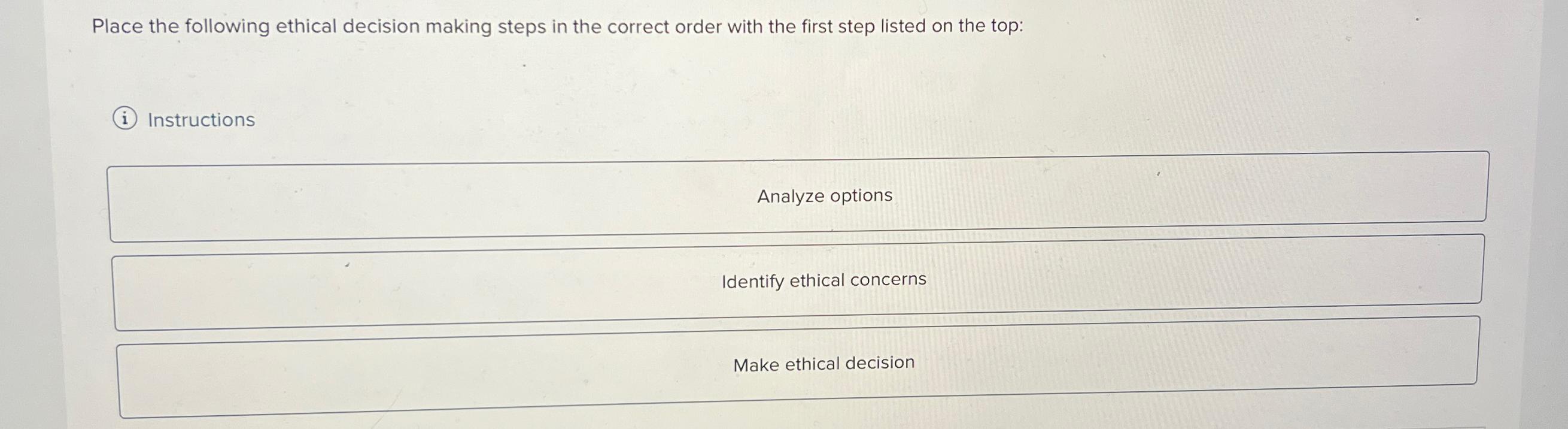Click the Identify ethical concerns label text
This screenshot has width=1568, height=429.
(823, 280)
